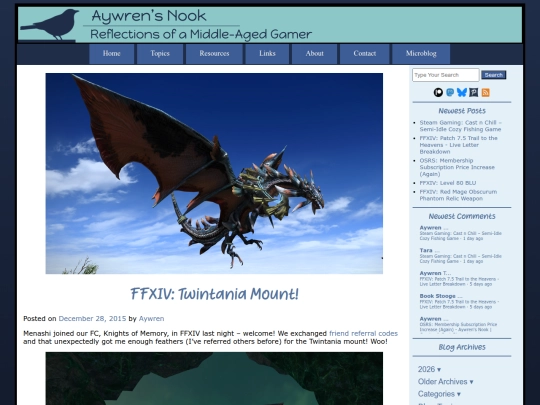Expand the Categories list
The width and height of the screenshot is (540, 405).
(439, 394)
